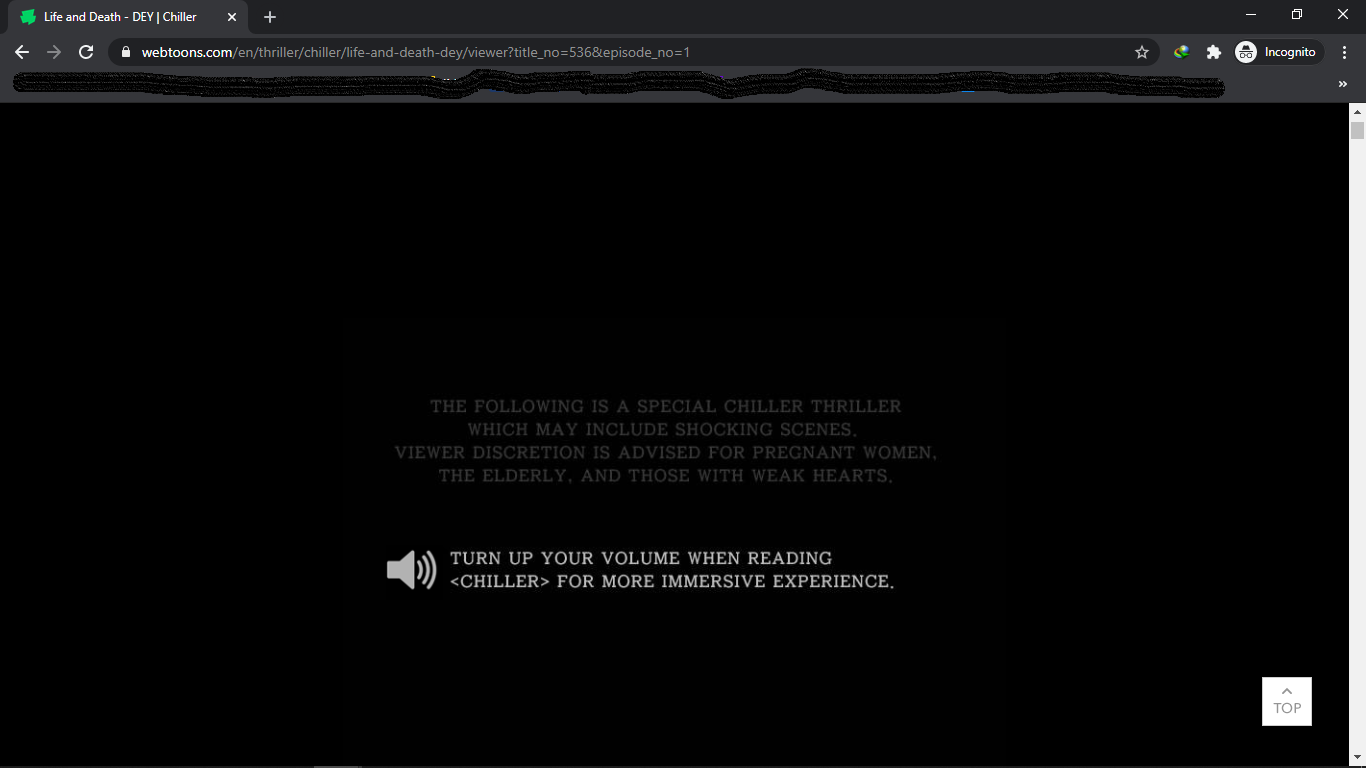Open the Incognito profile indicator
Viewport: 1366px width, 768px height.
click(x=1279, y=52)
